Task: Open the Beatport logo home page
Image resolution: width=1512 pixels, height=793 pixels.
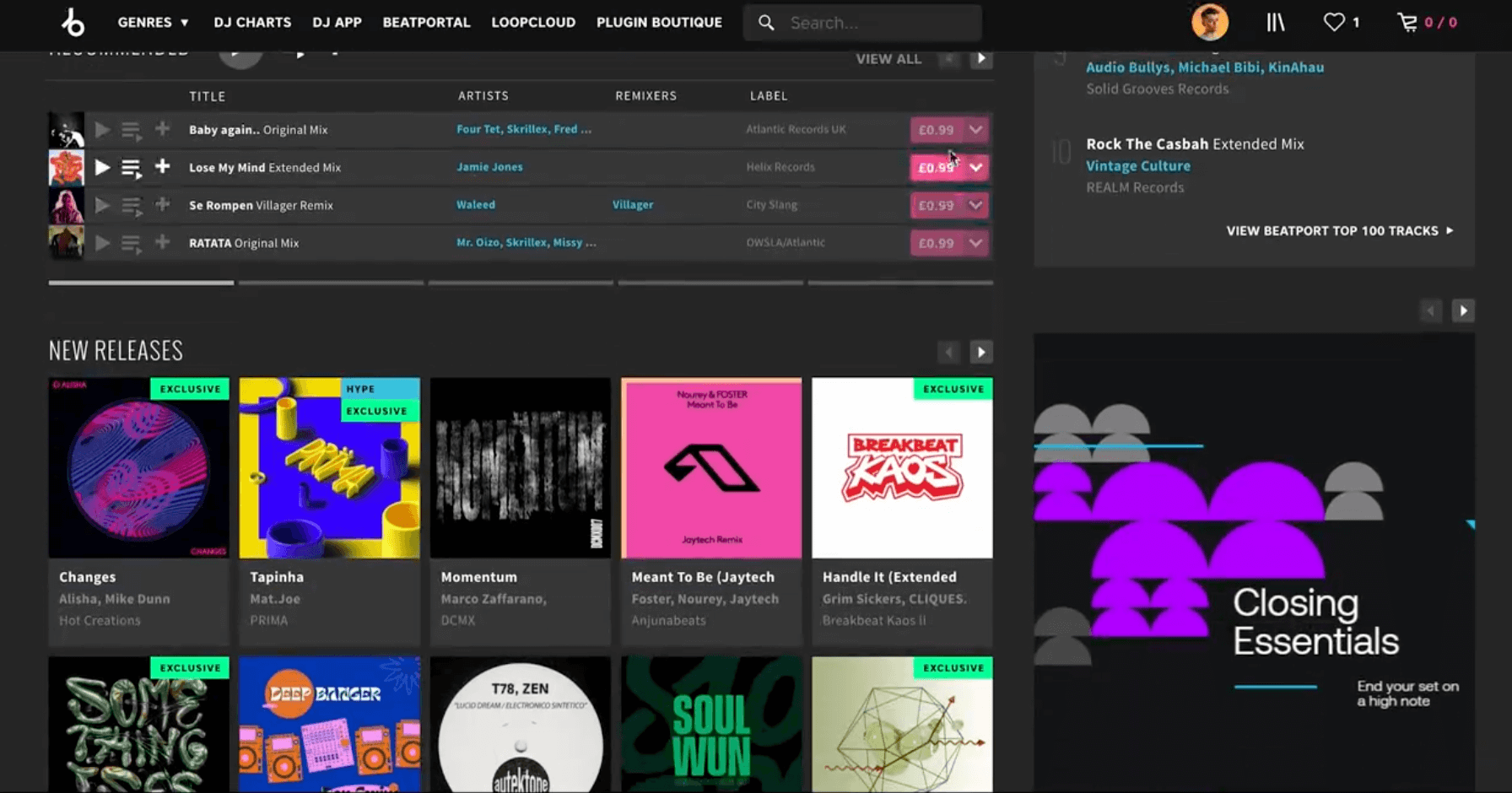Action: pos(73,22)
